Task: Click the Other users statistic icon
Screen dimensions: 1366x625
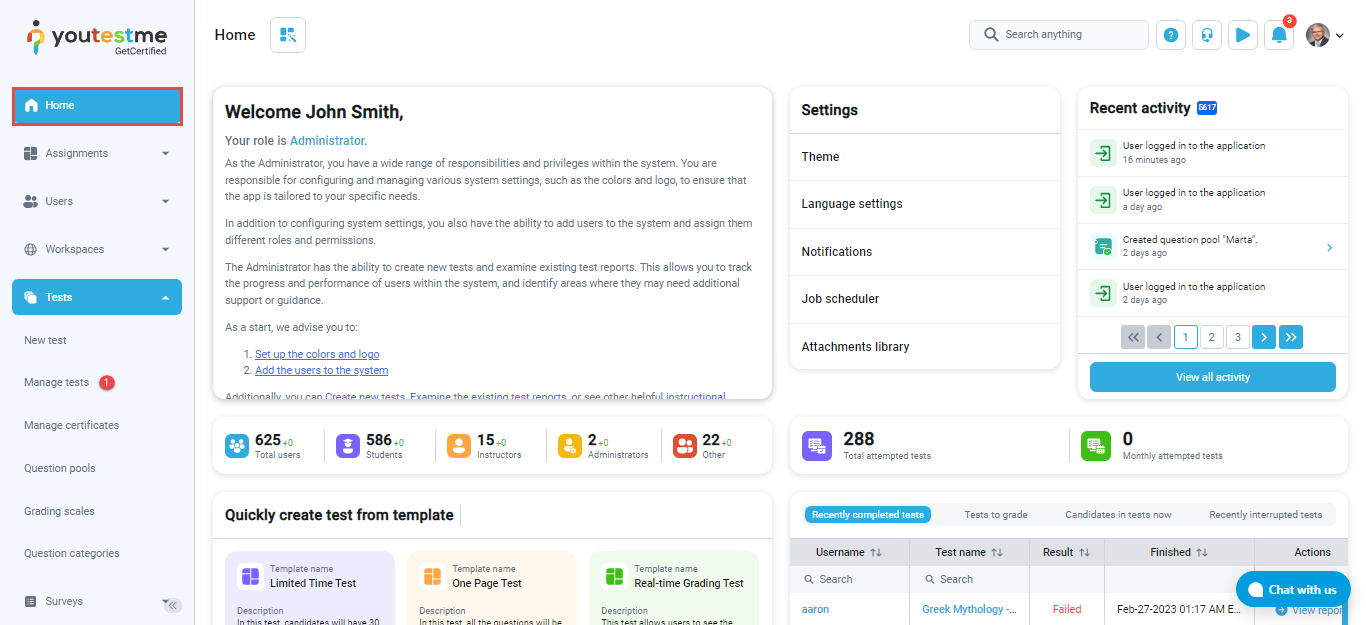Action: [x=685, y=446]
